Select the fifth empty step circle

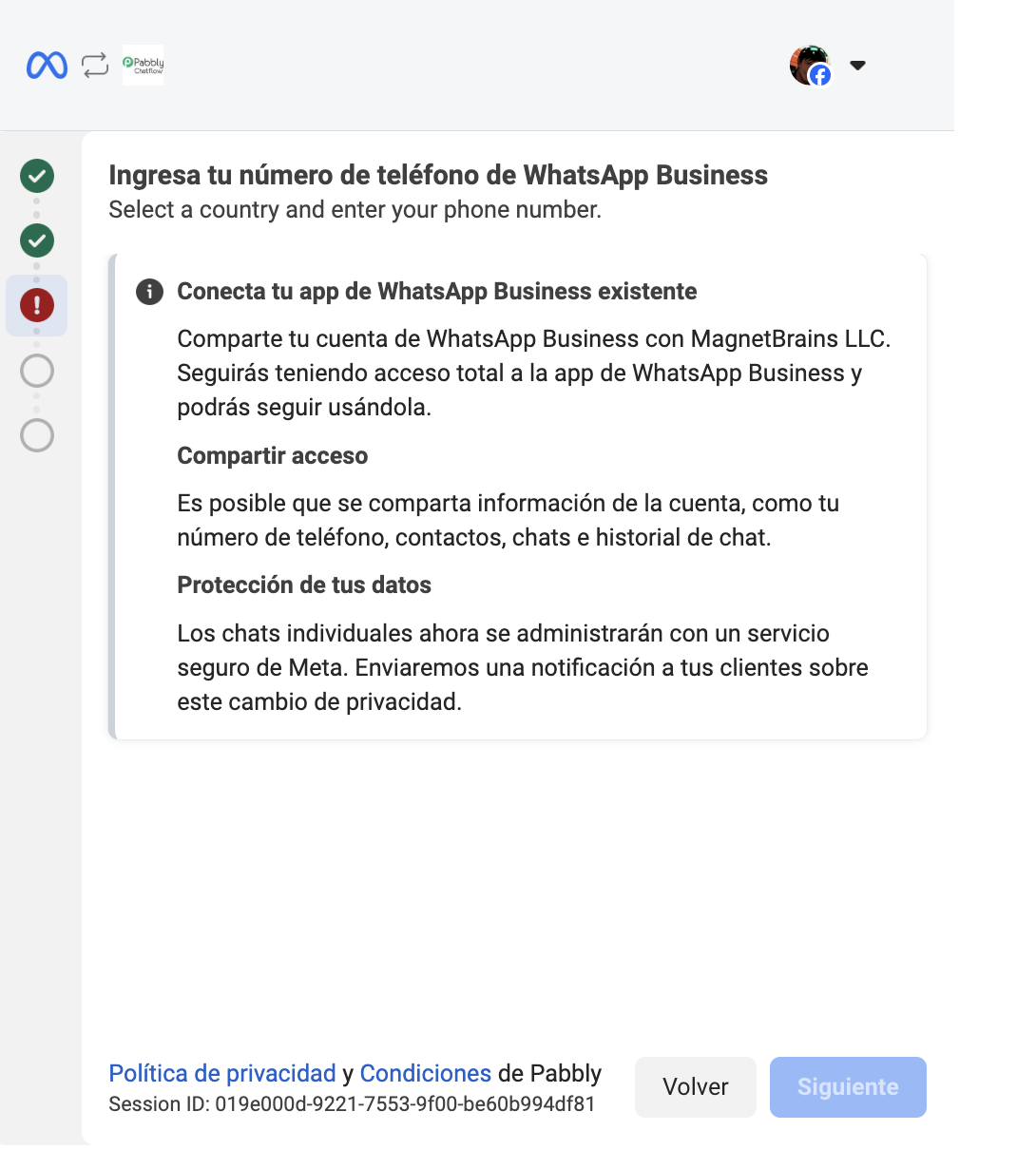tap(37, 435)
